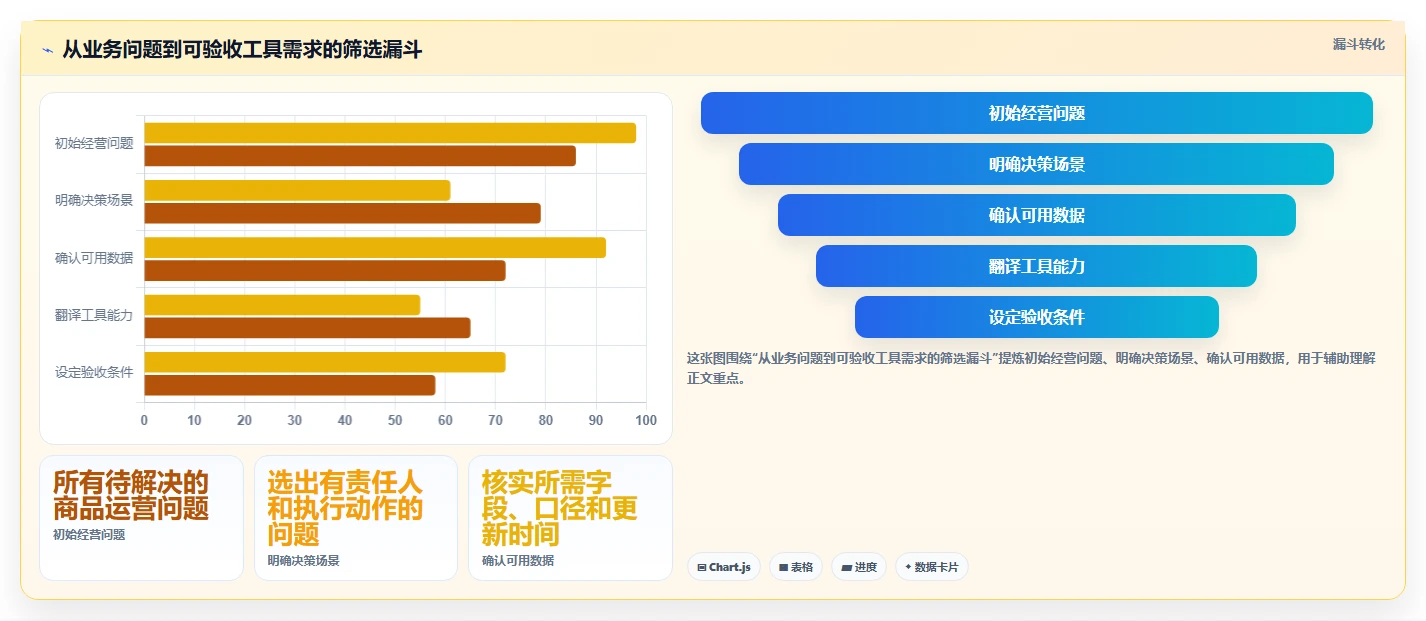Click the description paragraph under the funnel
Image resolution: width=1426 pixels, height=621 pixels.
click(1031, 368)
